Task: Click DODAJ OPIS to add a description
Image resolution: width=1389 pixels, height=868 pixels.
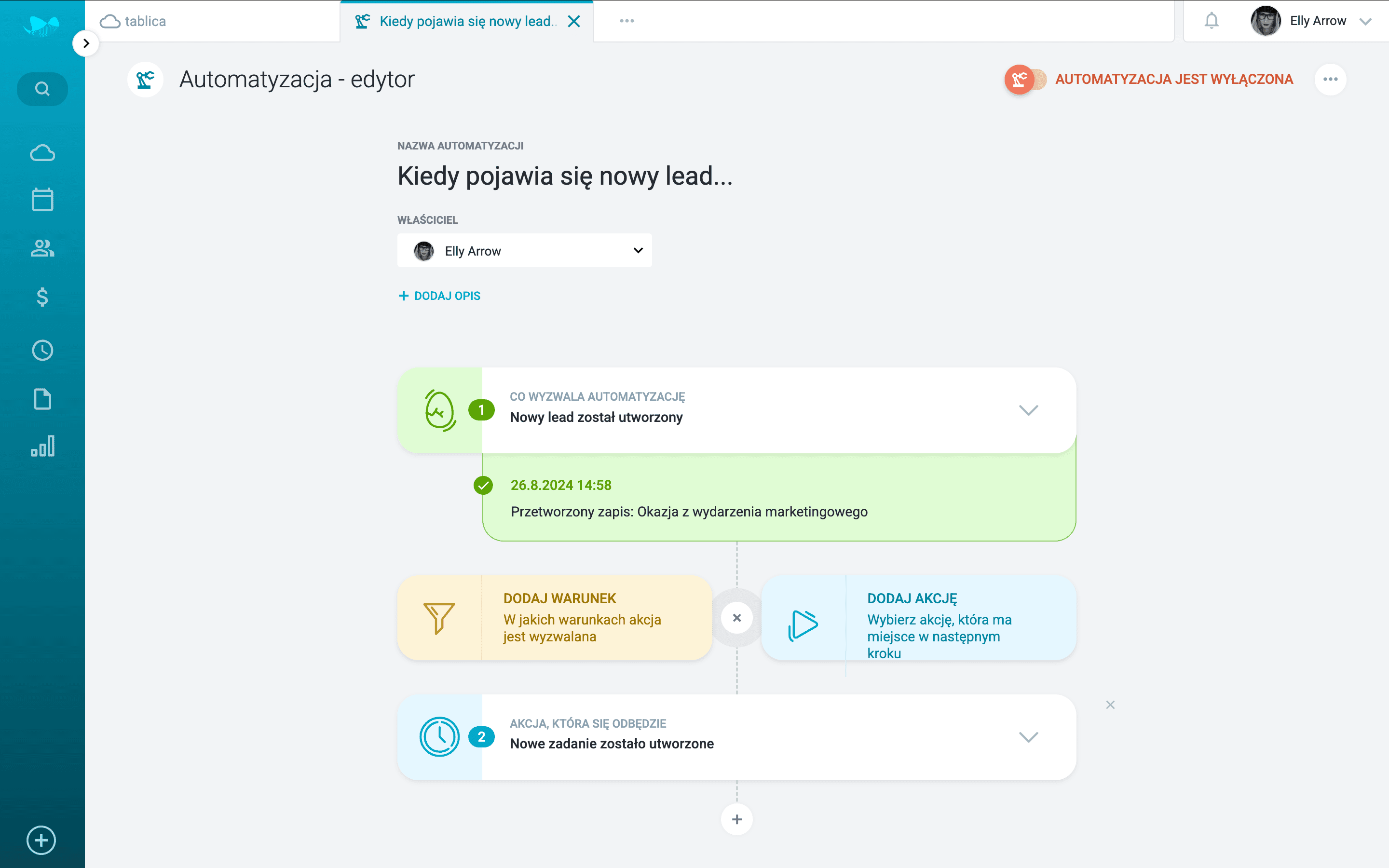Action: coord(439,295)
